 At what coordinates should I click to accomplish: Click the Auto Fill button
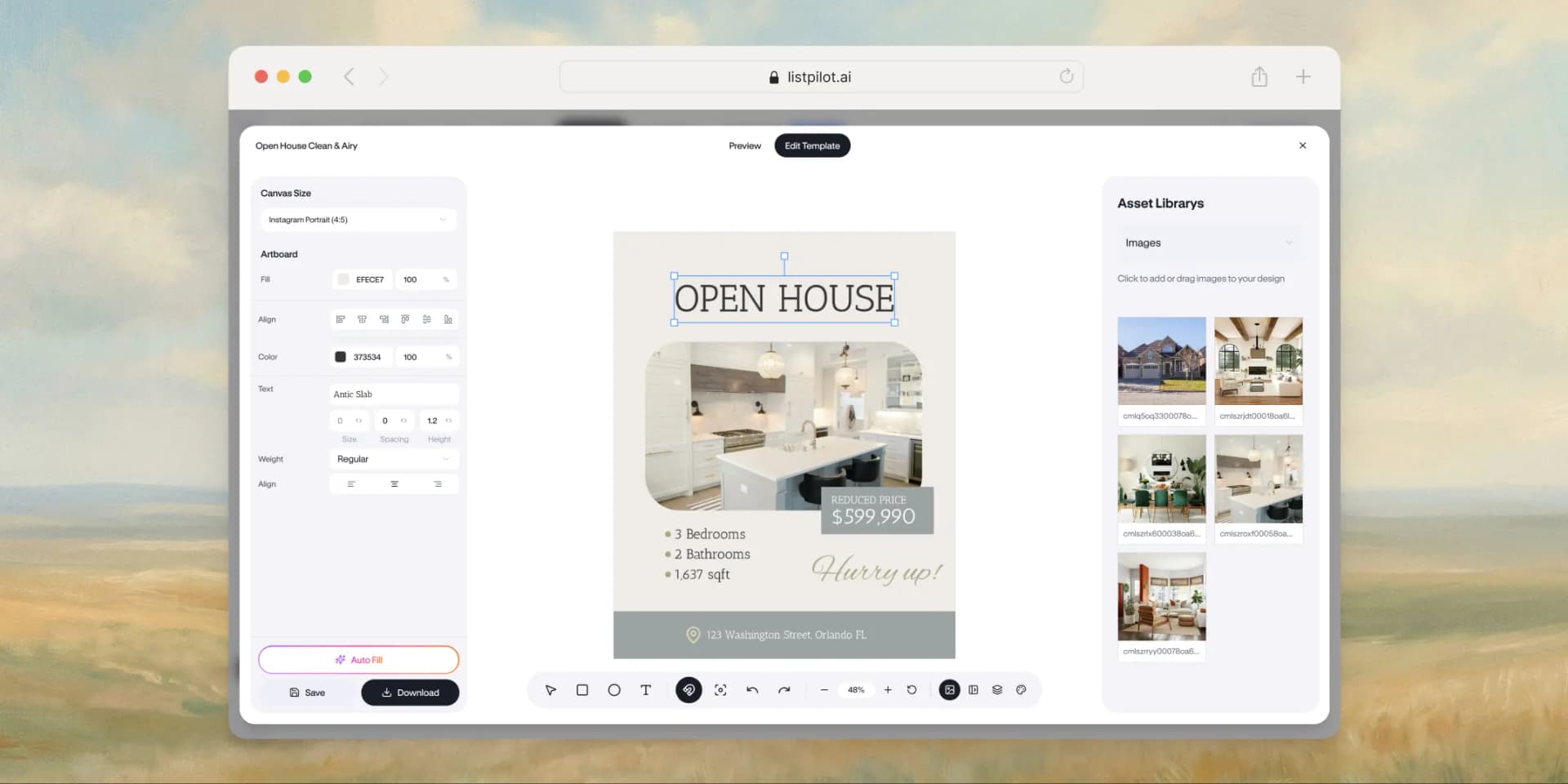[358, 659]
